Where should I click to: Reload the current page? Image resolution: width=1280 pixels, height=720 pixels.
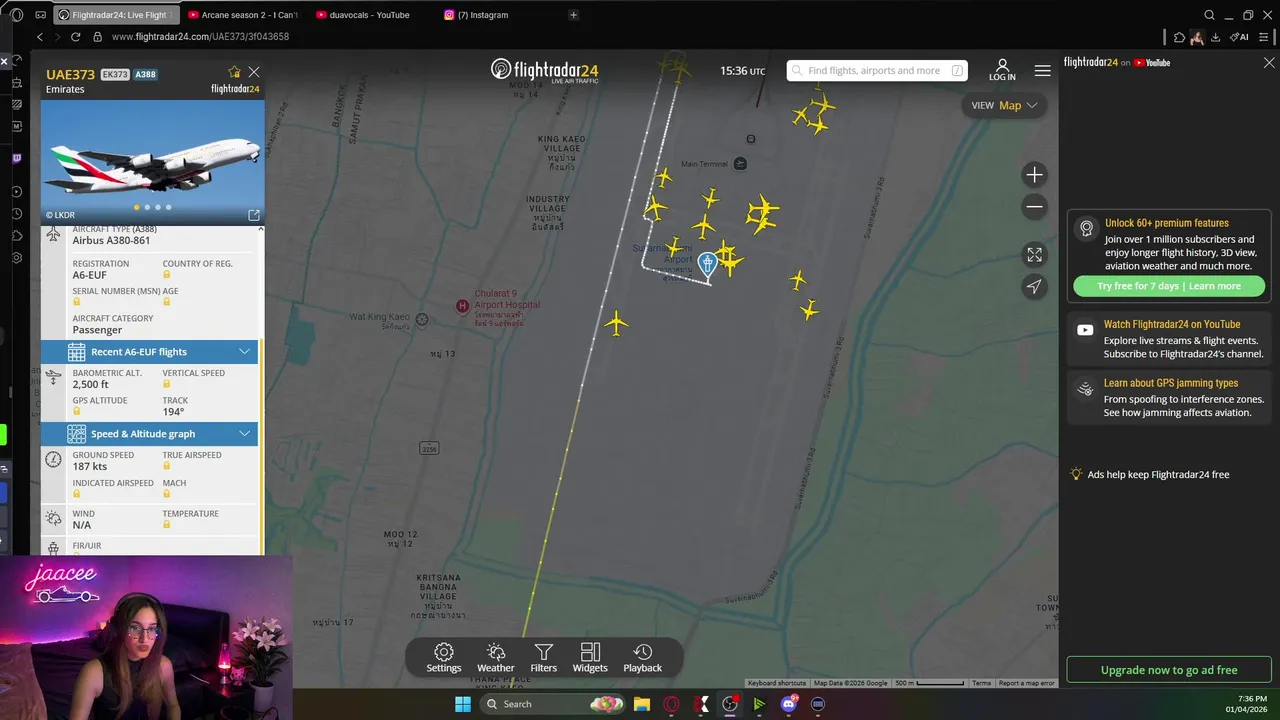coord(75,37)
